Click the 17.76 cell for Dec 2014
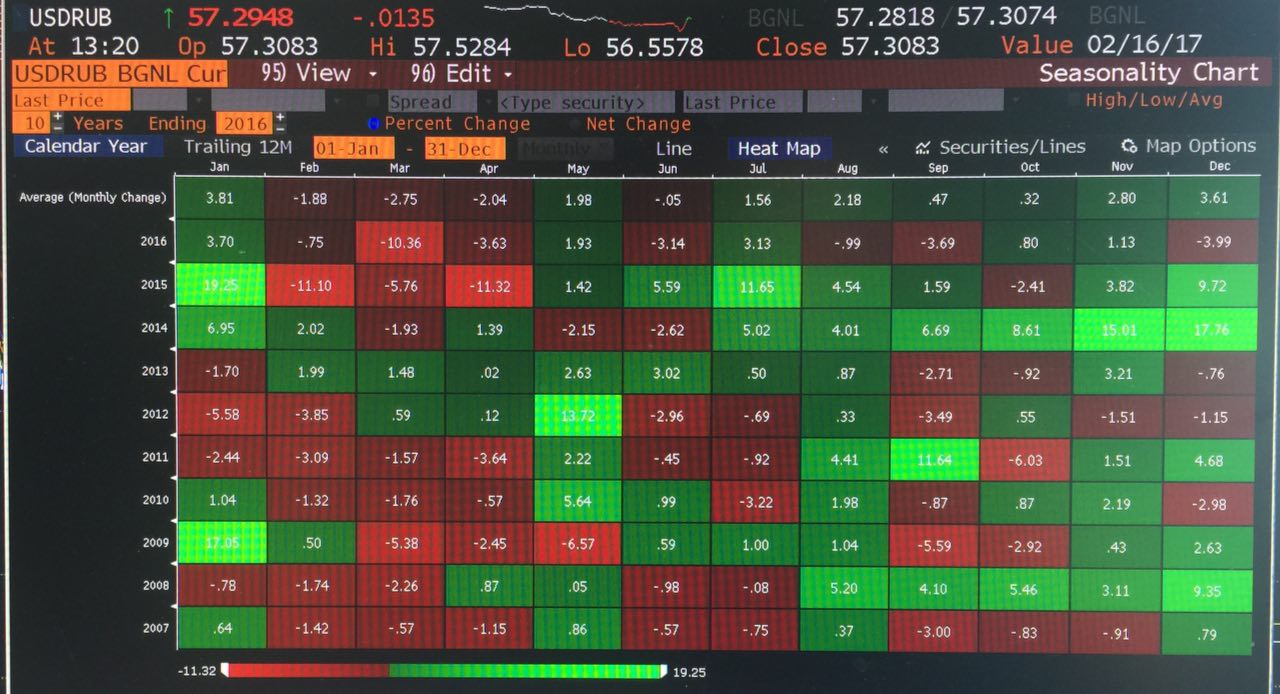This screenshot has height=694, width=1280. click(1211, 328)
